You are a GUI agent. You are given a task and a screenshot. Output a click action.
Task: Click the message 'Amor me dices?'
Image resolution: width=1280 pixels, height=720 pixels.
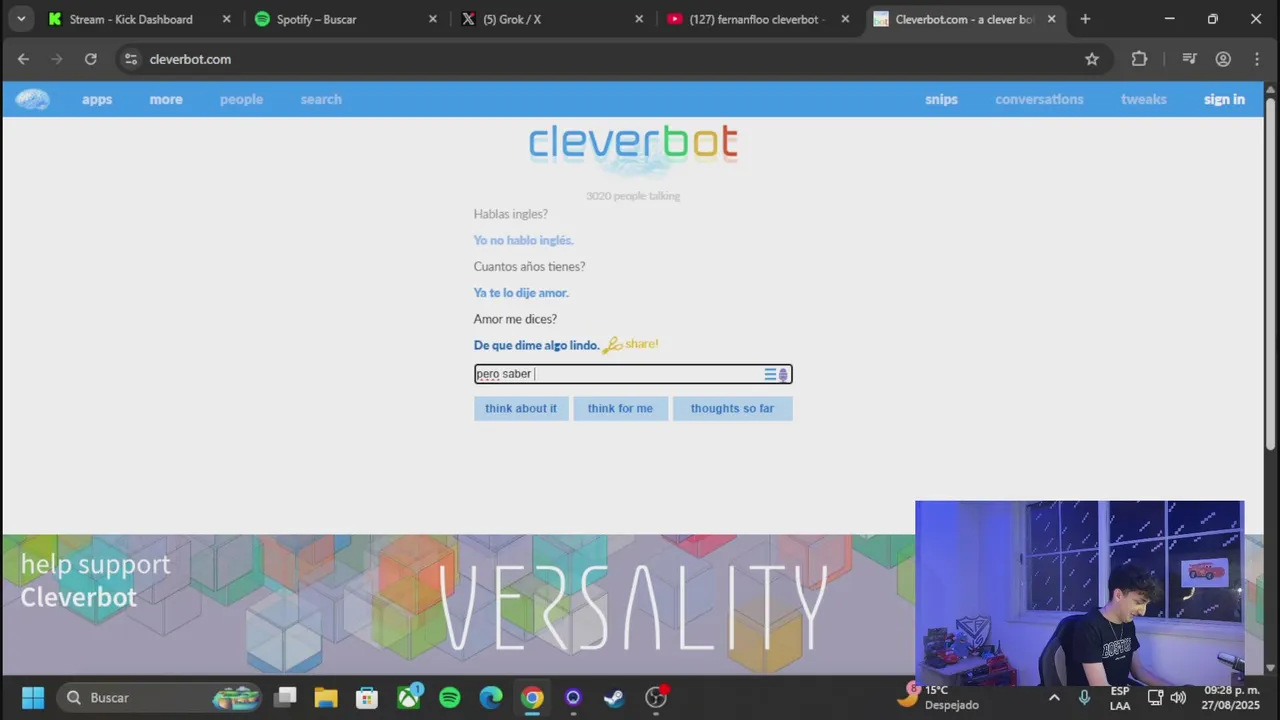[515, 319]
